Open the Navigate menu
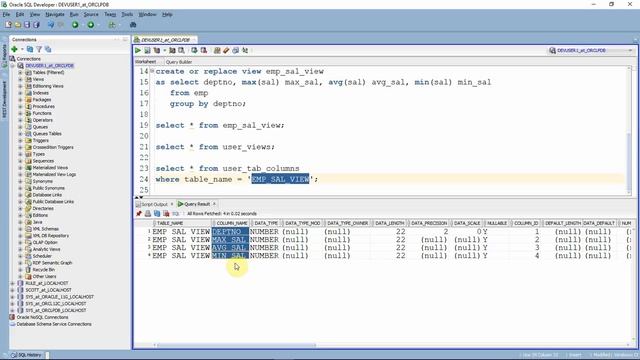The image size is (640, 360). (x=55, y=14)
